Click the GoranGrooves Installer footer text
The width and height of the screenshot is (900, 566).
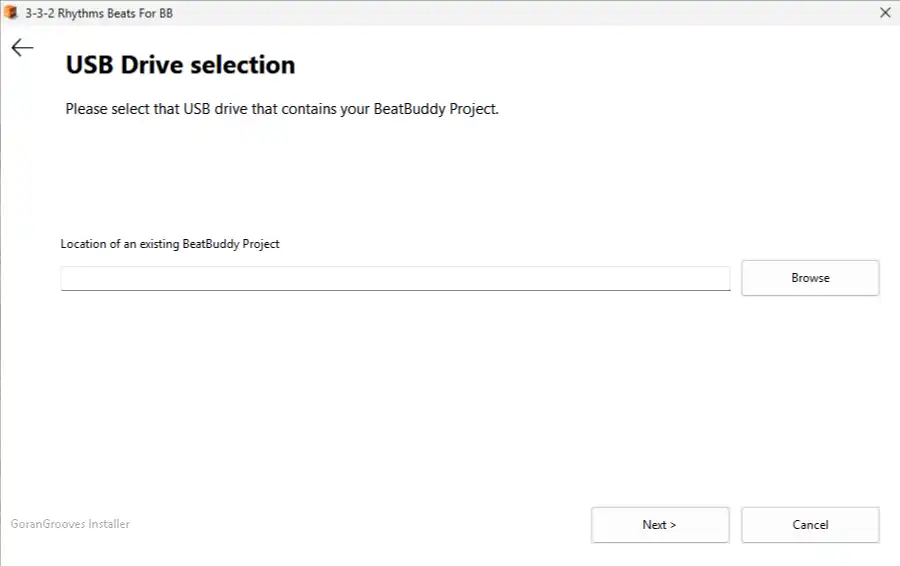(x=70, y=524)
